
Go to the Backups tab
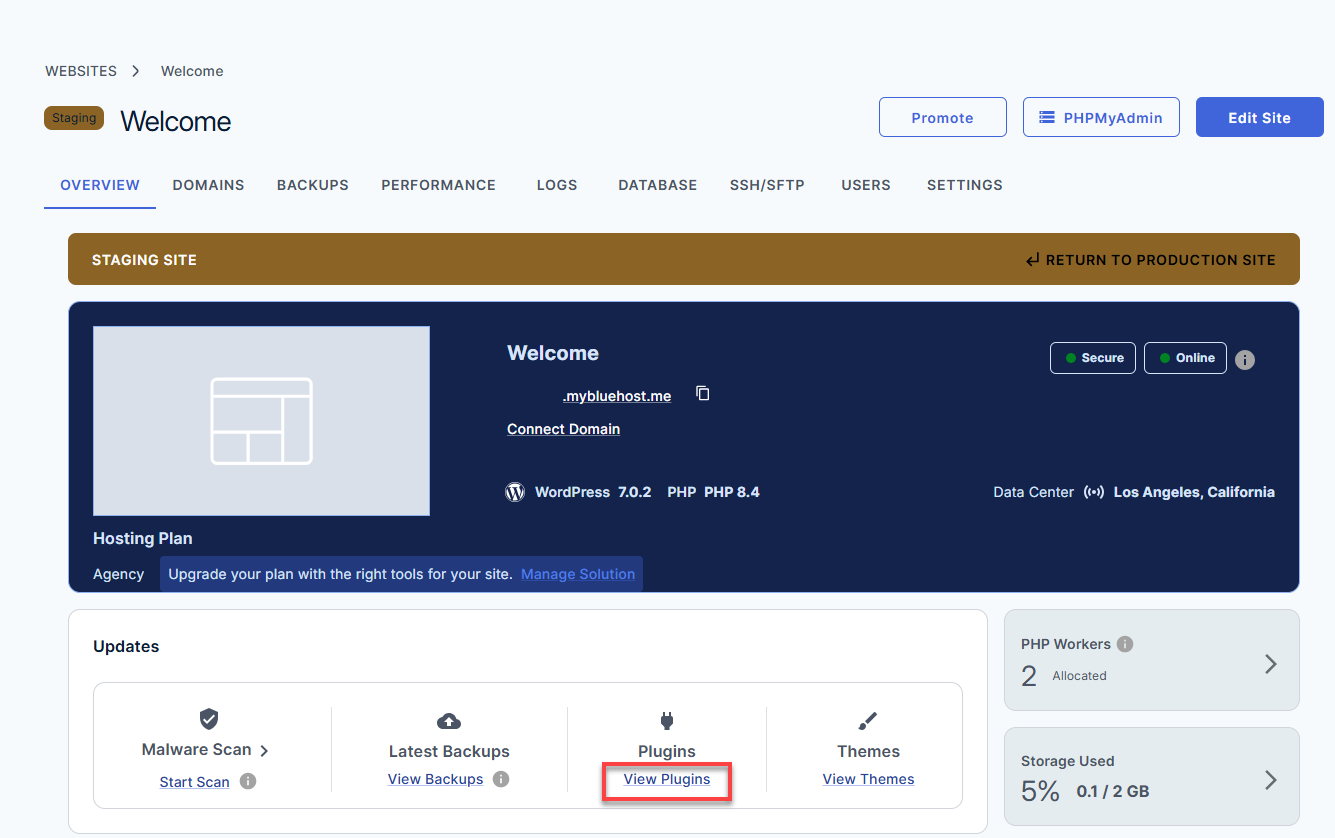click(x=313, y=185)
